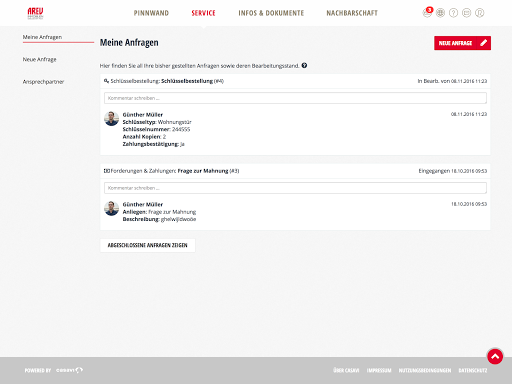Click status 'Eingegangen 18.10.2016 09:53'
This screenshot has width=512, height=384.
click(453, 171)
